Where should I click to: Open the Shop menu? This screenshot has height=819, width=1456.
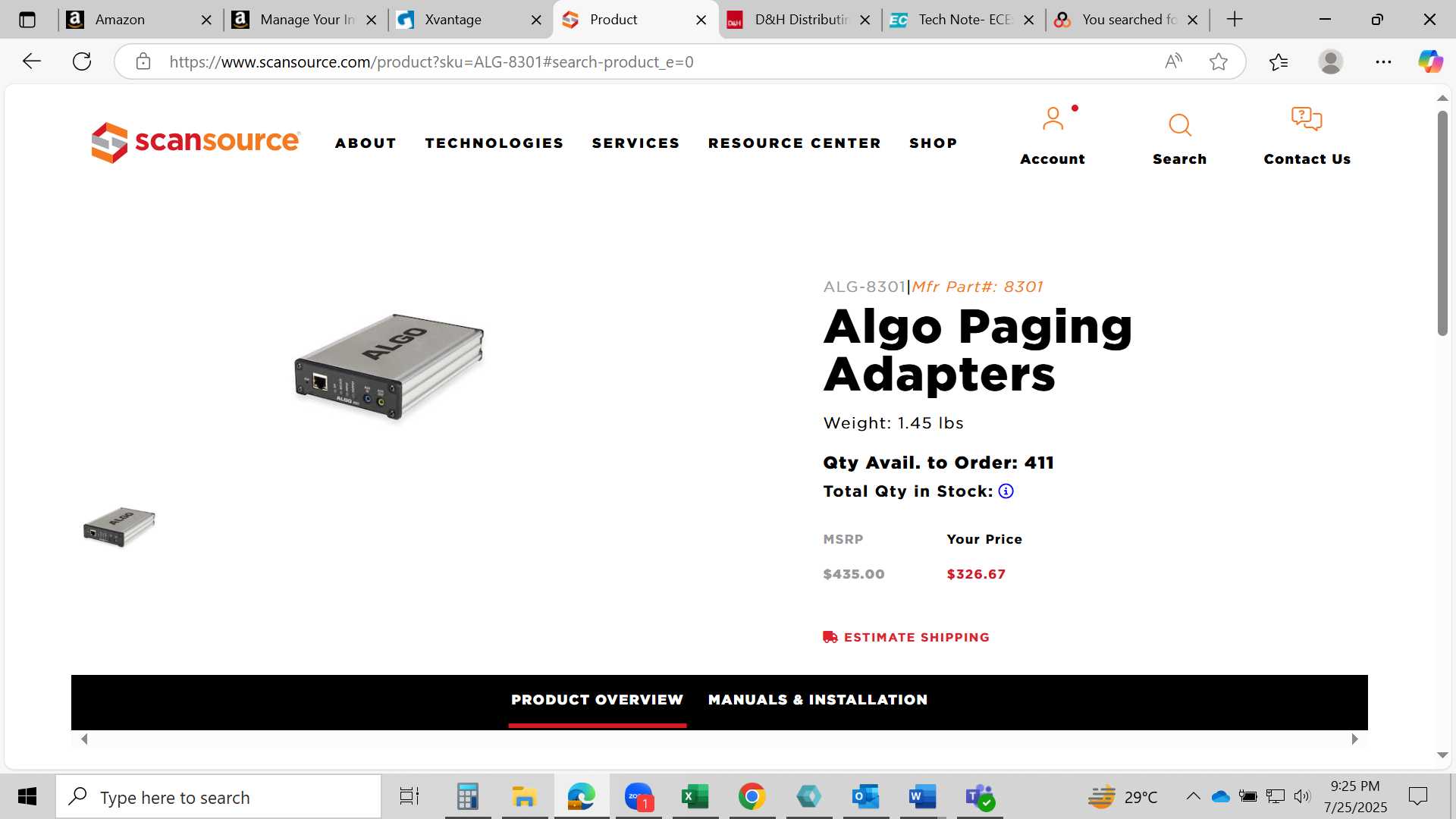(x=934, y=143)
